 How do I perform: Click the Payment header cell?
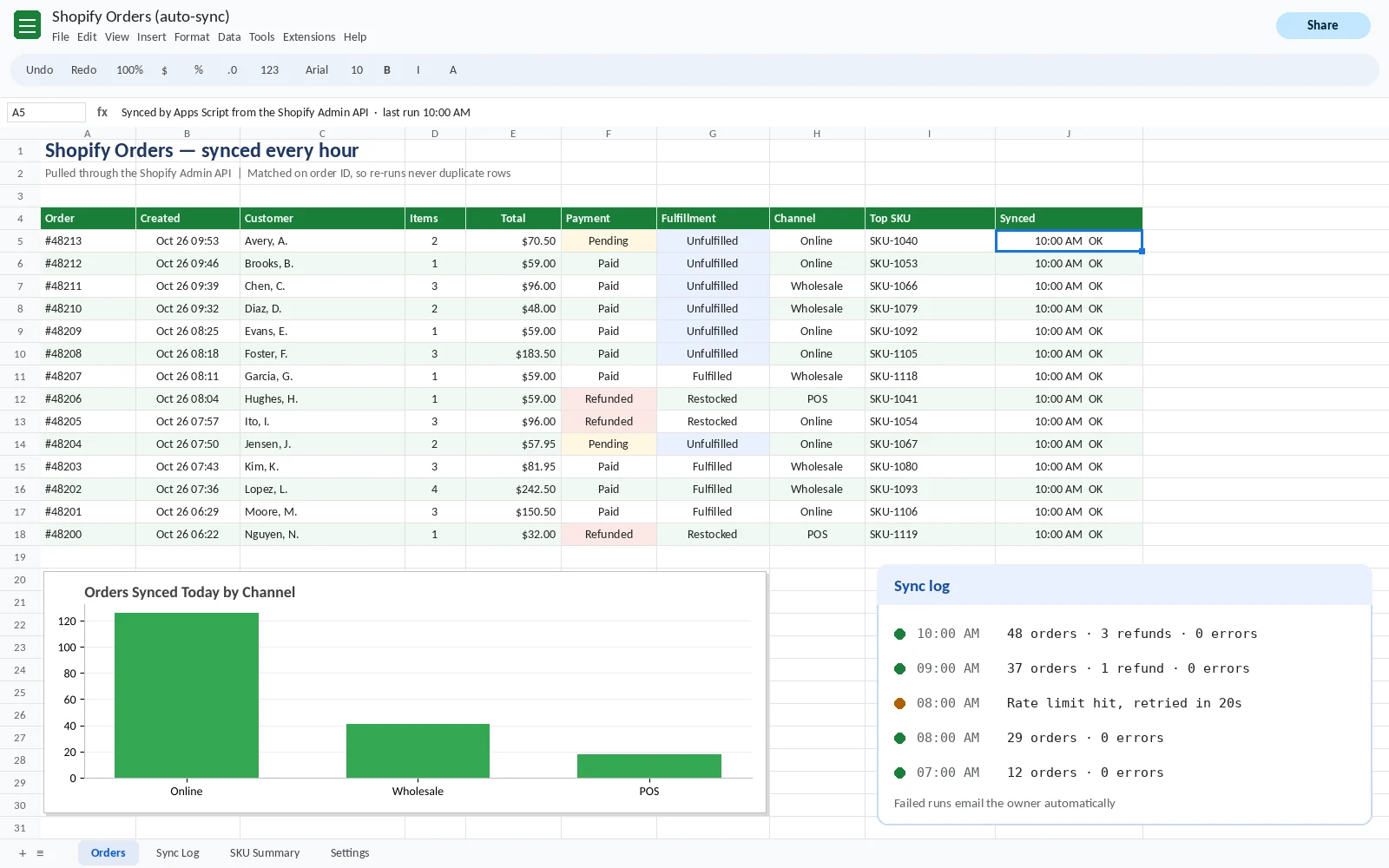click(x=609, y=219)
